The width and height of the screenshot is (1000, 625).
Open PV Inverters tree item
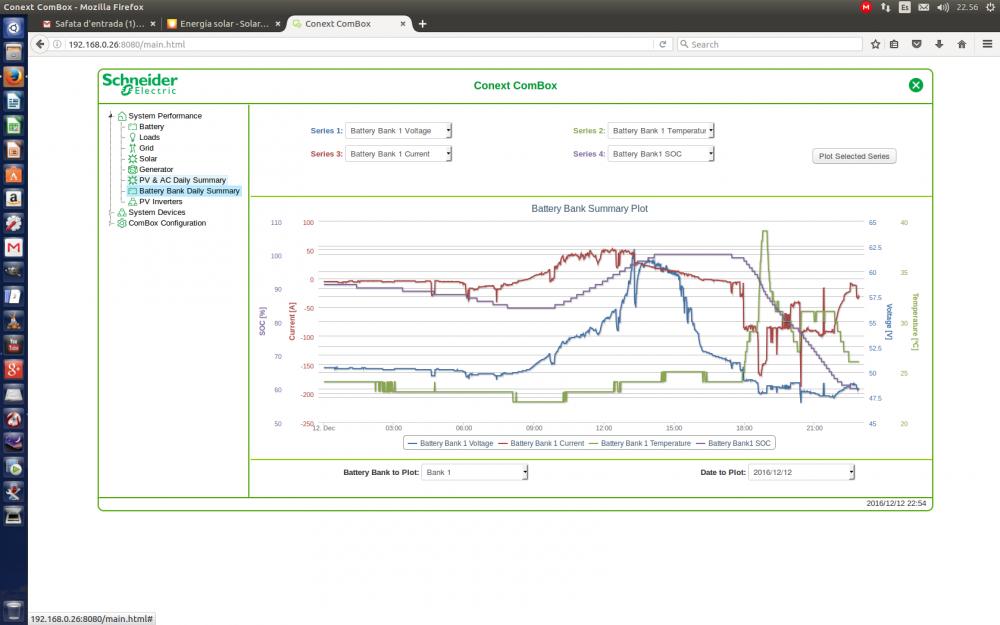(161, 202)
